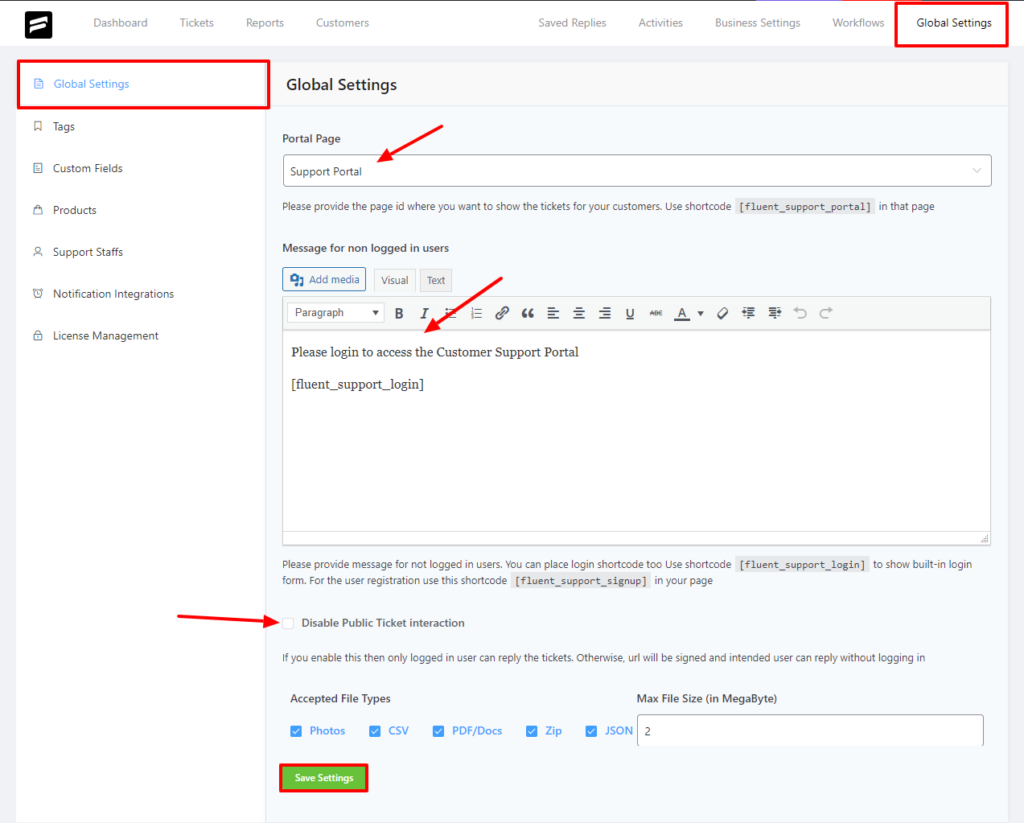The height and width of the screenshot is (823, 1024).
Task: Click the Support Staffs person icon
Action: point(38,251)
